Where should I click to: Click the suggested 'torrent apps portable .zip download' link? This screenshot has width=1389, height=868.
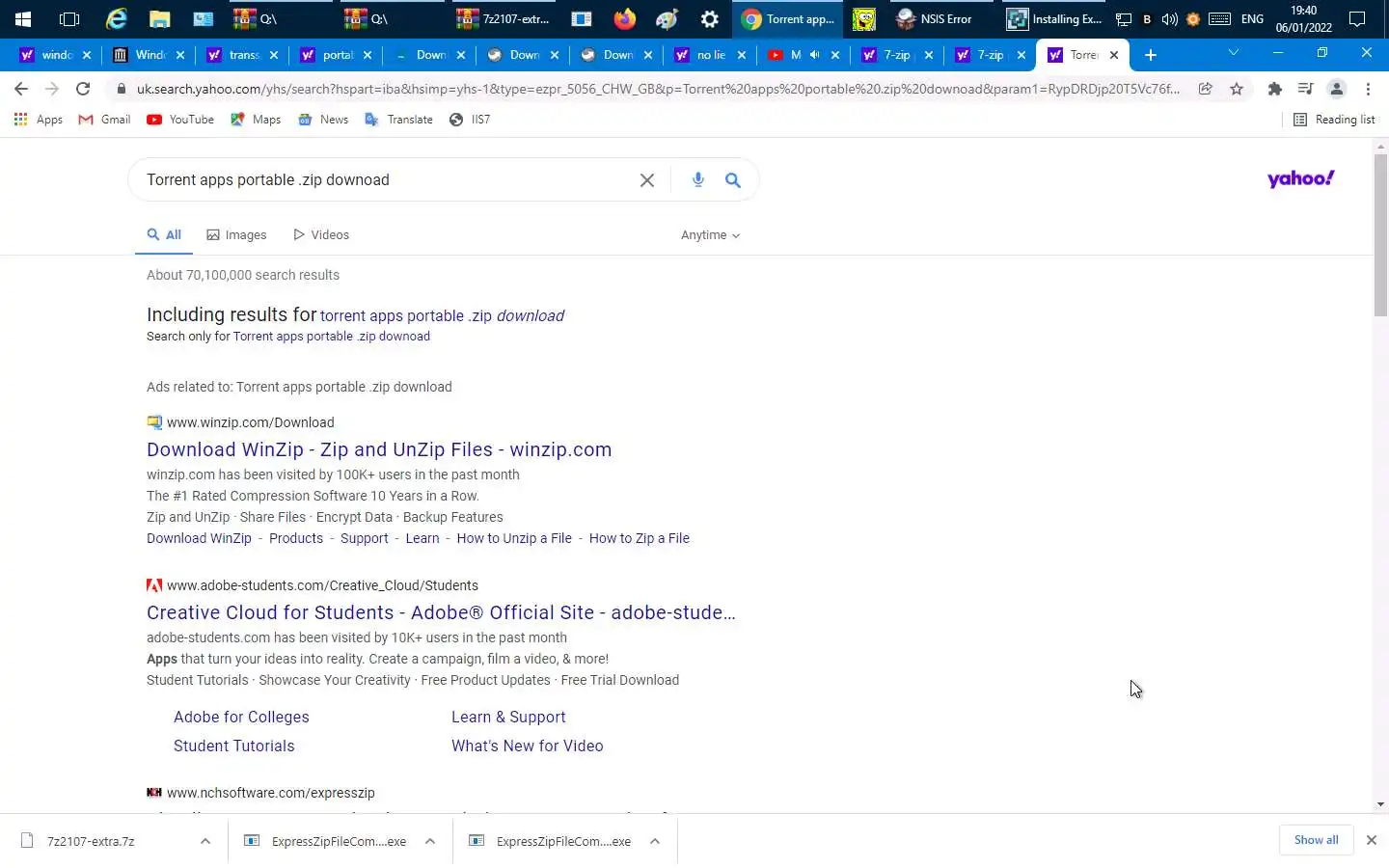[x=442, y=315]
